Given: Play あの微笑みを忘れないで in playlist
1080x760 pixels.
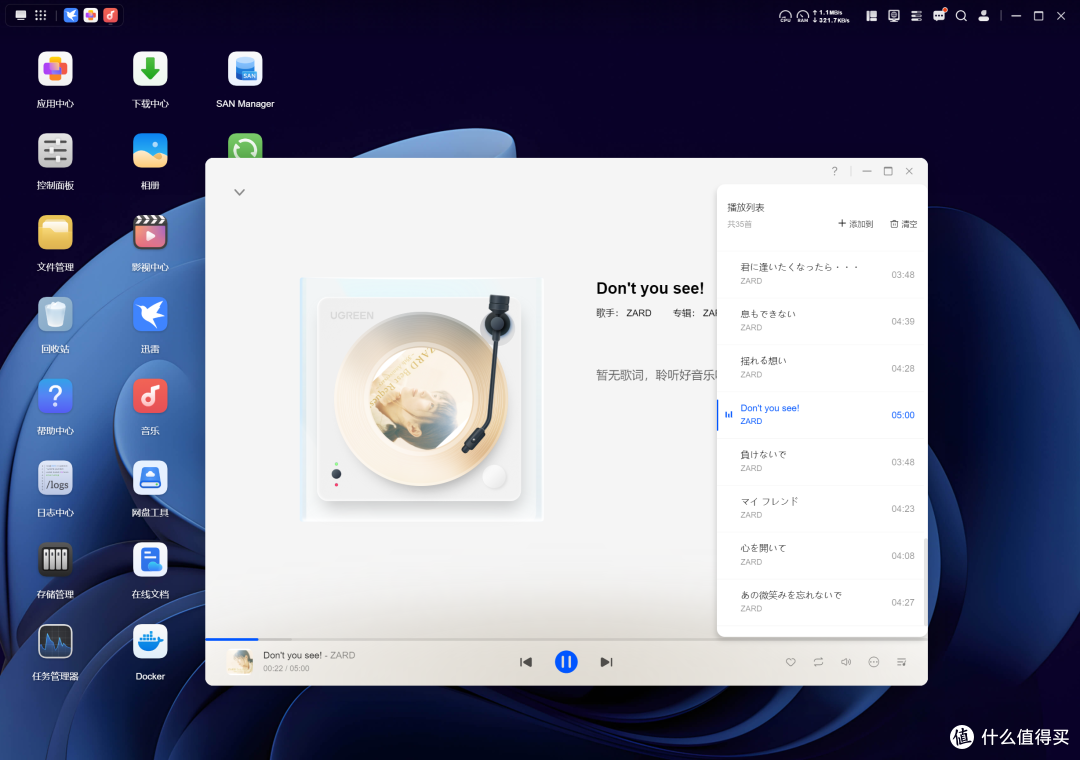Looking at the screenshot, I should point(822,602).
